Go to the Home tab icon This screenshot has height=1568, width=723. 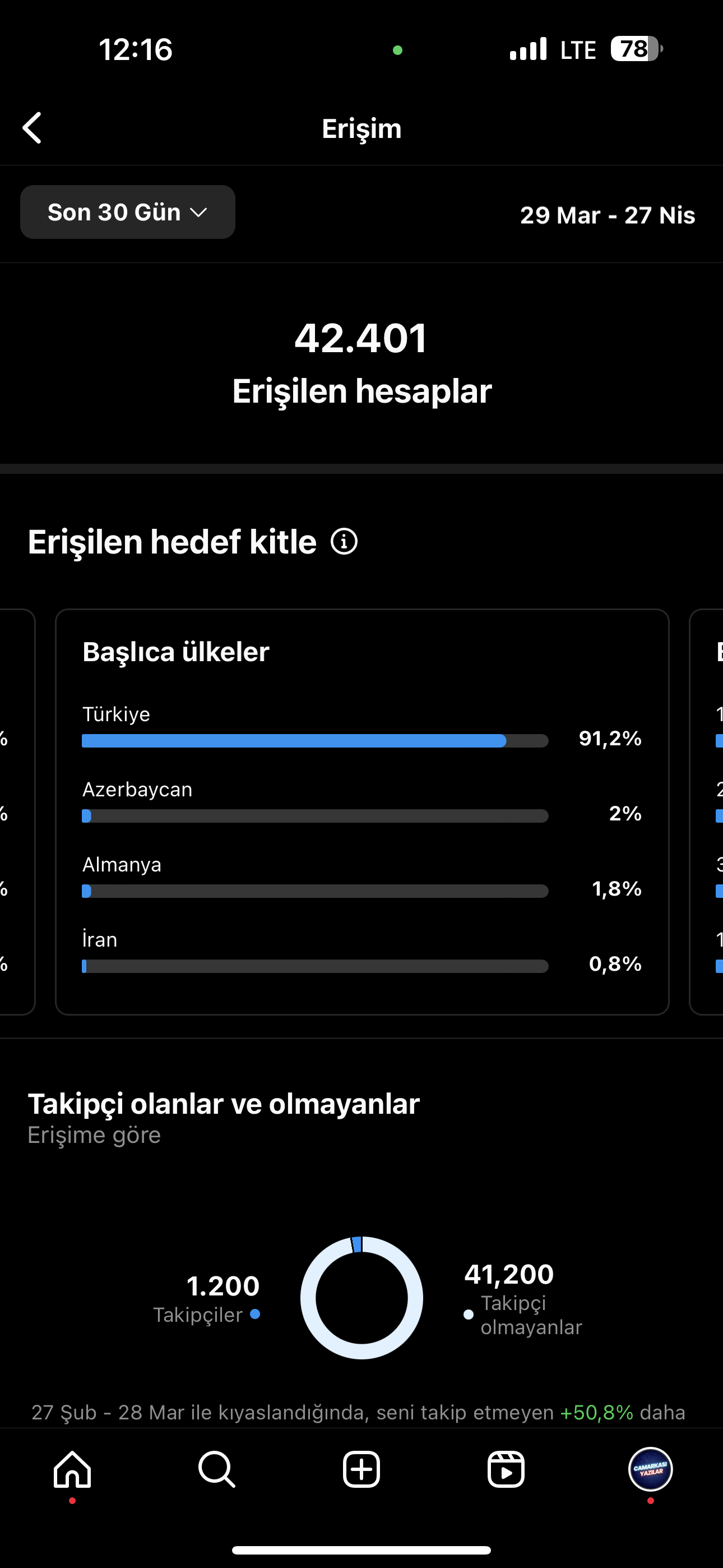pos(72,1469)
